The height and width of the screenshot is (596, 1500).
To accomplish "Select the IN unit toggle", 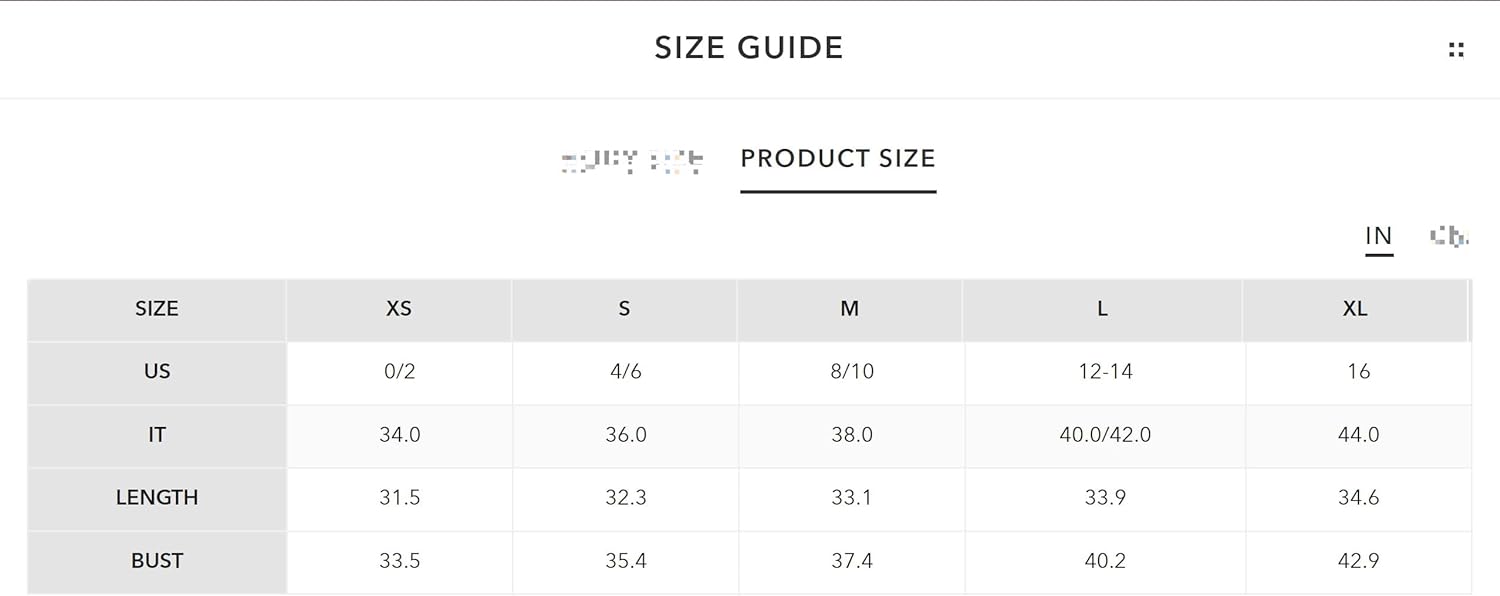I will [1378, 236].
